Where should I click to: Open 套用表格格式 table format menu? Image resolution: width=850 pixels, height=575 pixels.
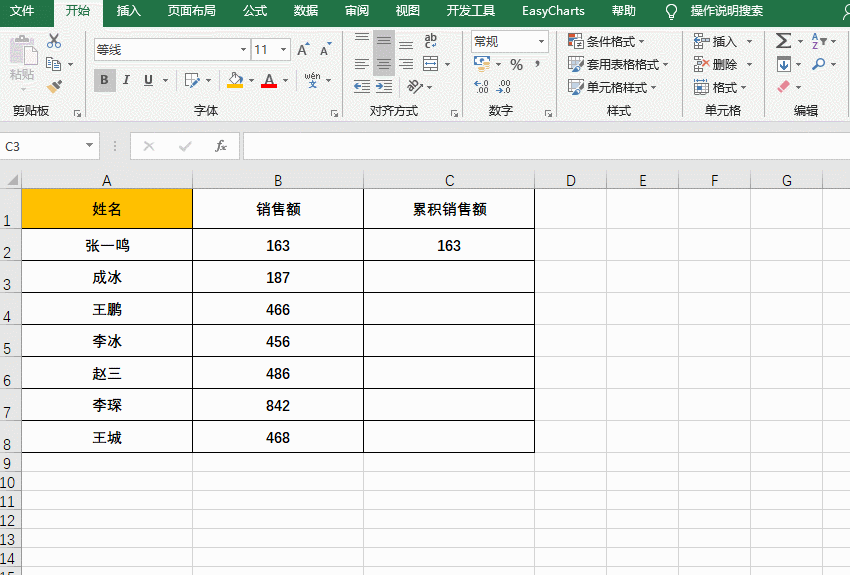[x=618, y=64]
